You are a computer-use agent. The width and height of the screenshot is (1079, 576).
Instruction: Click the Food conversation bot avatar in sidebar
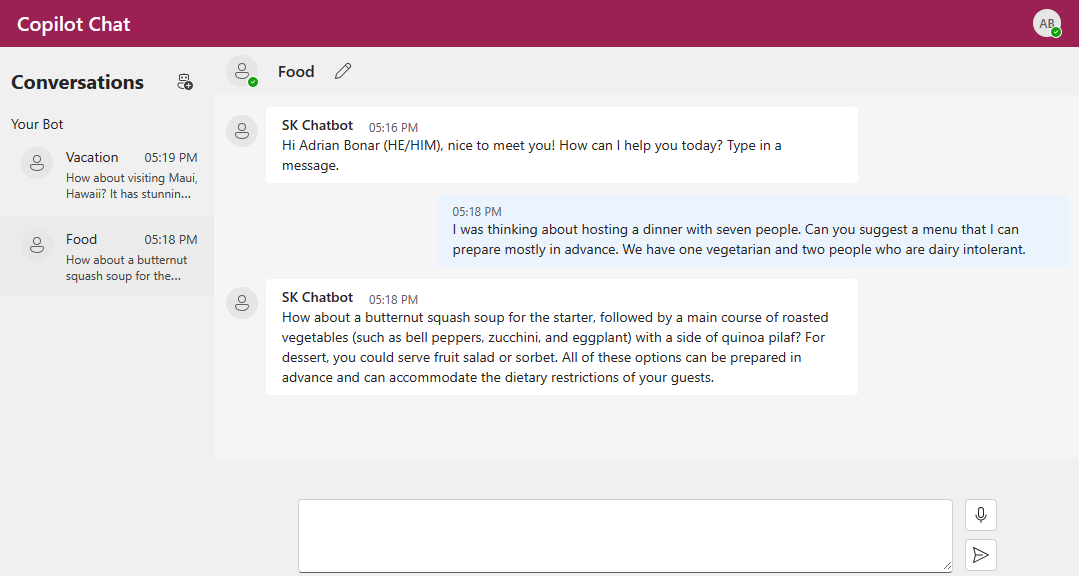coord(37,245)
